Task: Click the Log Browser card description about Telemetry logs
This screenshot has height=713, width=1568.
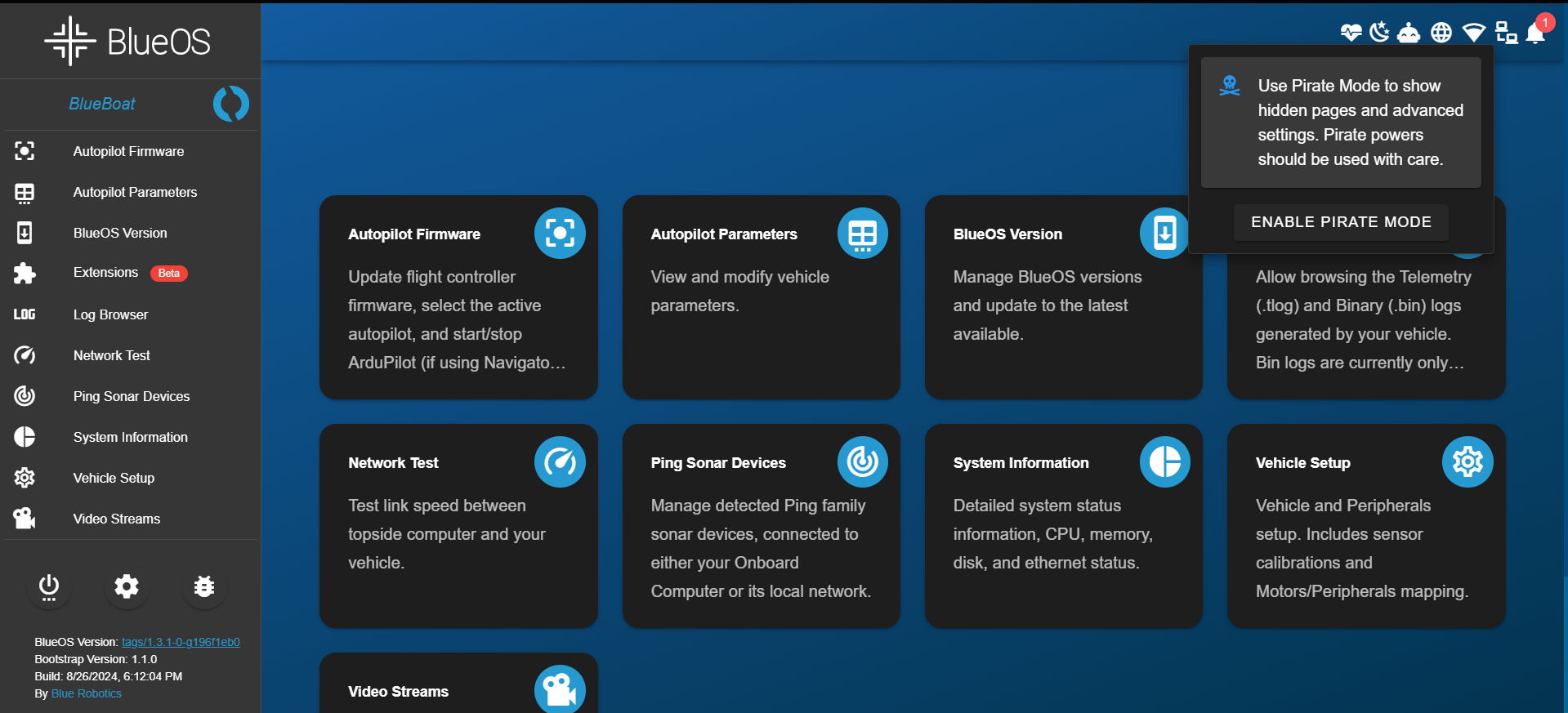Action: (x=1363, y=319)
